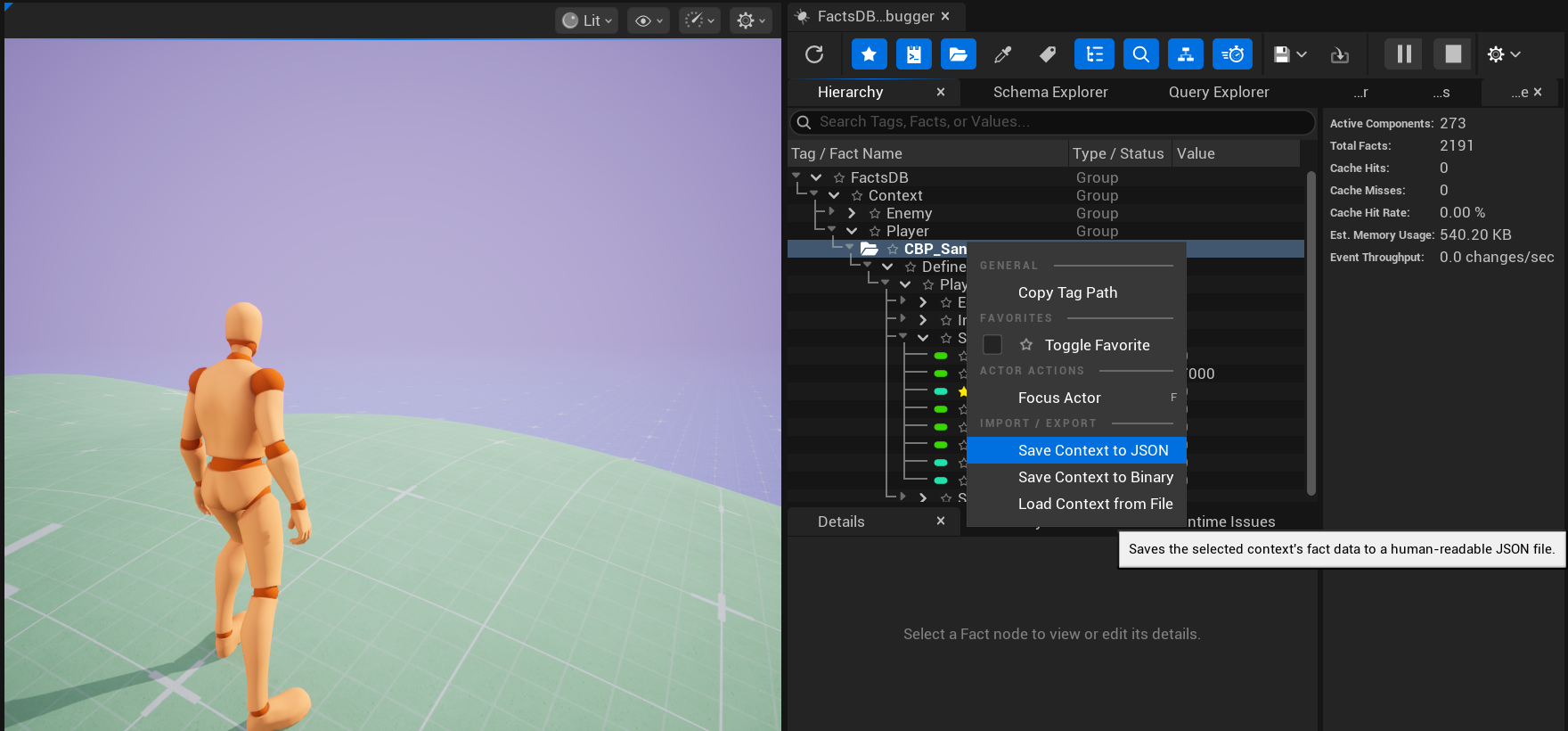Click the hierarchy vertical scrollbar
This screenshot has width=1568, height=731.
[1311, 333]
